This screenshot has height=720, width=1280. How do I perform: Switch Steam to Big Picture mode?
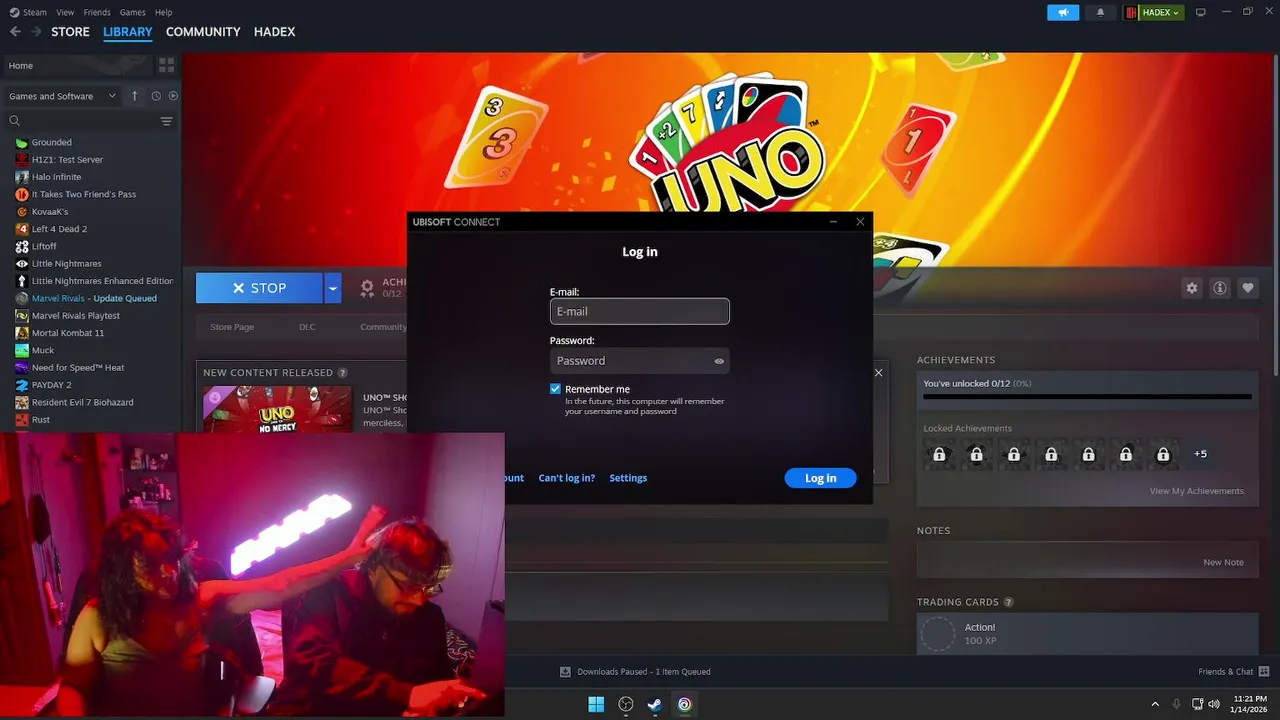(1201, 12)
